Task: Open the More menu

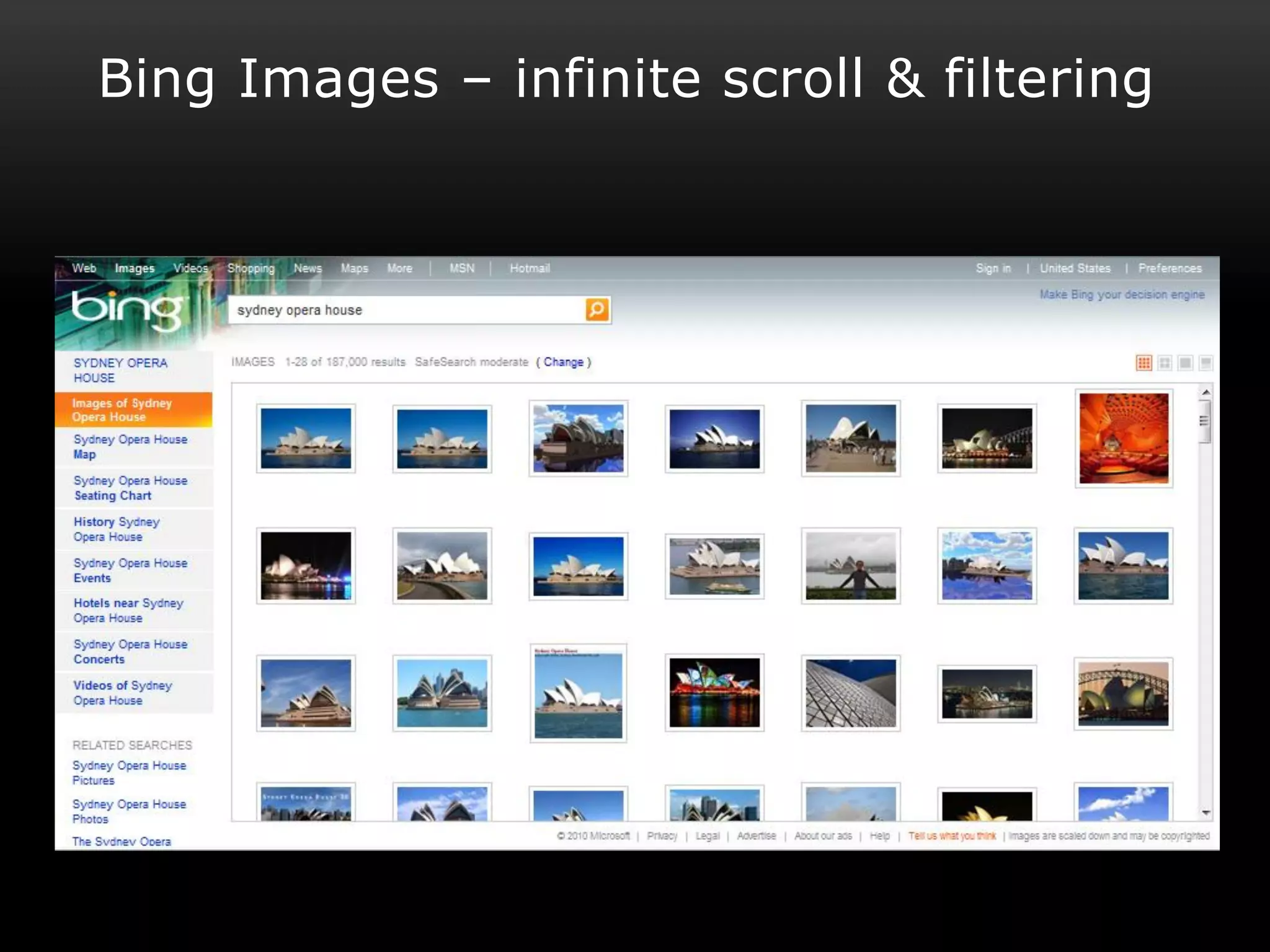Action: click(399, 268)
